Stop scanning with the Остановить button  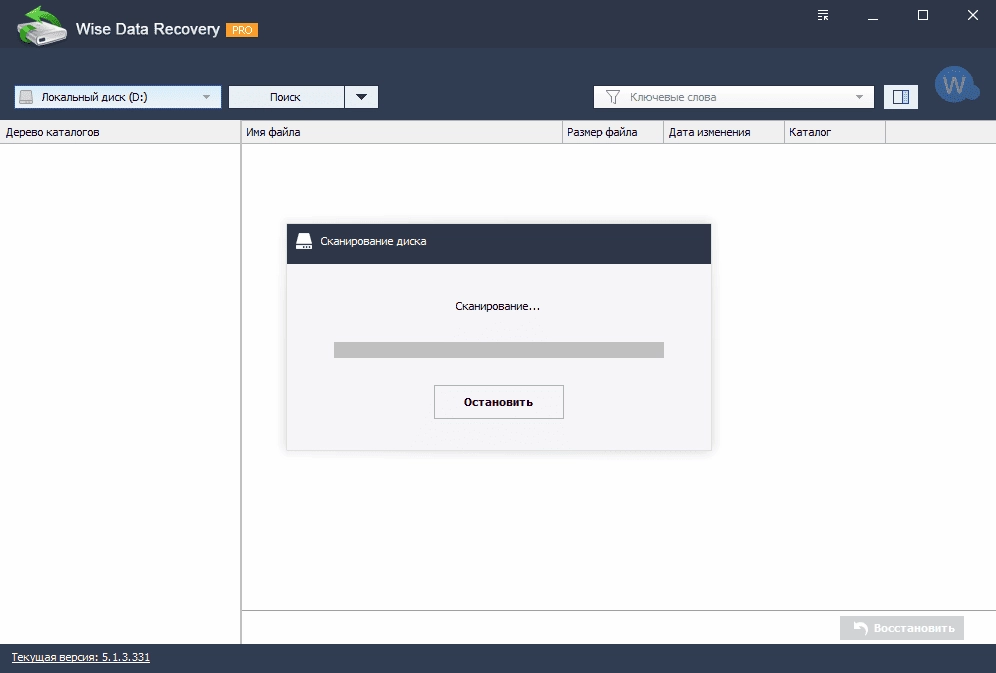499,402
